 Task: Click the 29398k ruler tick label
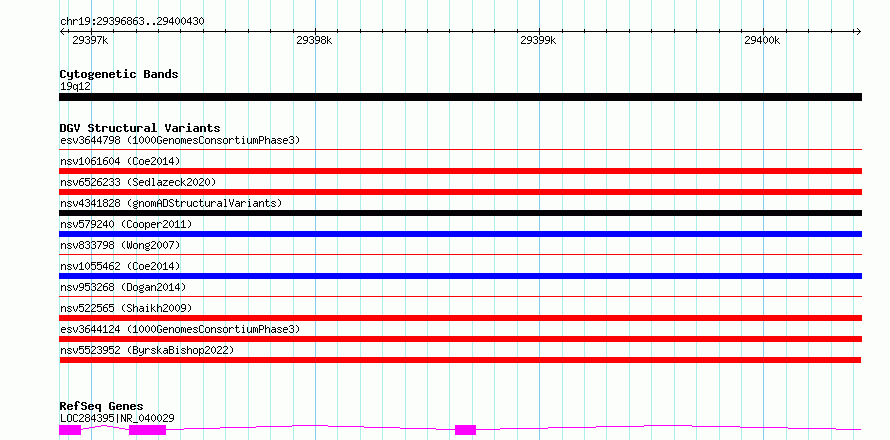click(x=314, y=40)
